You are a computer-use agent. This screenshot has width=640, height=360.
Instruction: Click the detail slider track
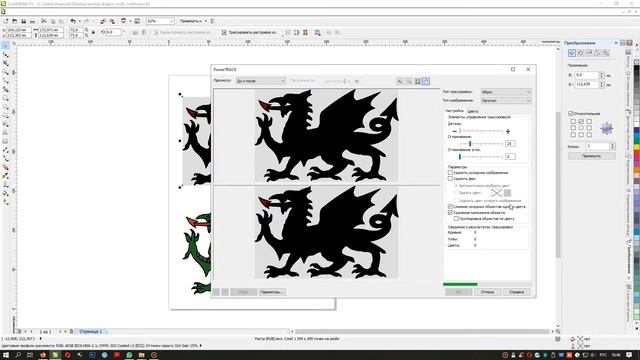(x=480, y=131)
